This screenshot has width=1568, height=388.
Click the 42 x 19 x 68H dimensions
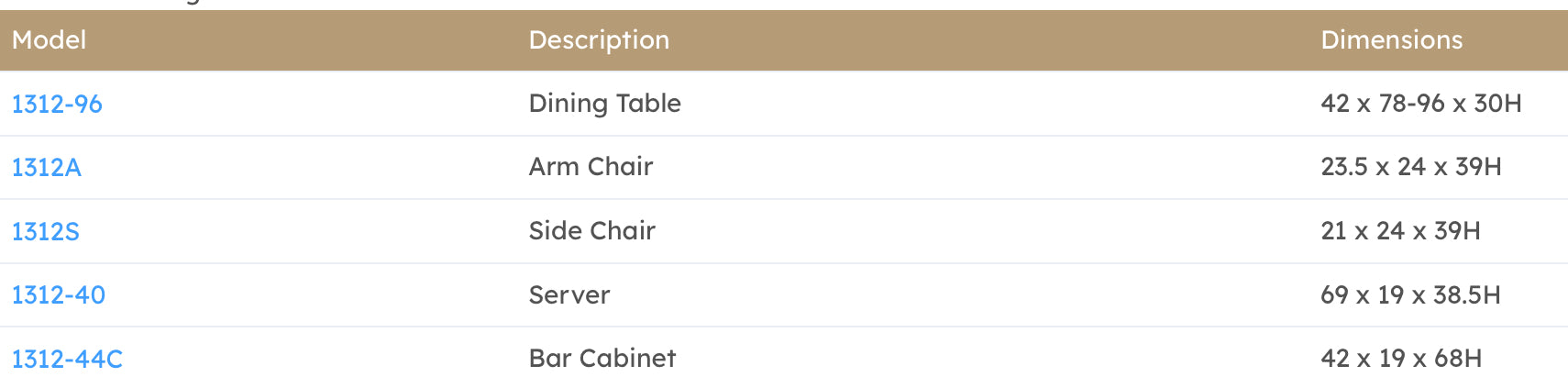[1401, 359]
